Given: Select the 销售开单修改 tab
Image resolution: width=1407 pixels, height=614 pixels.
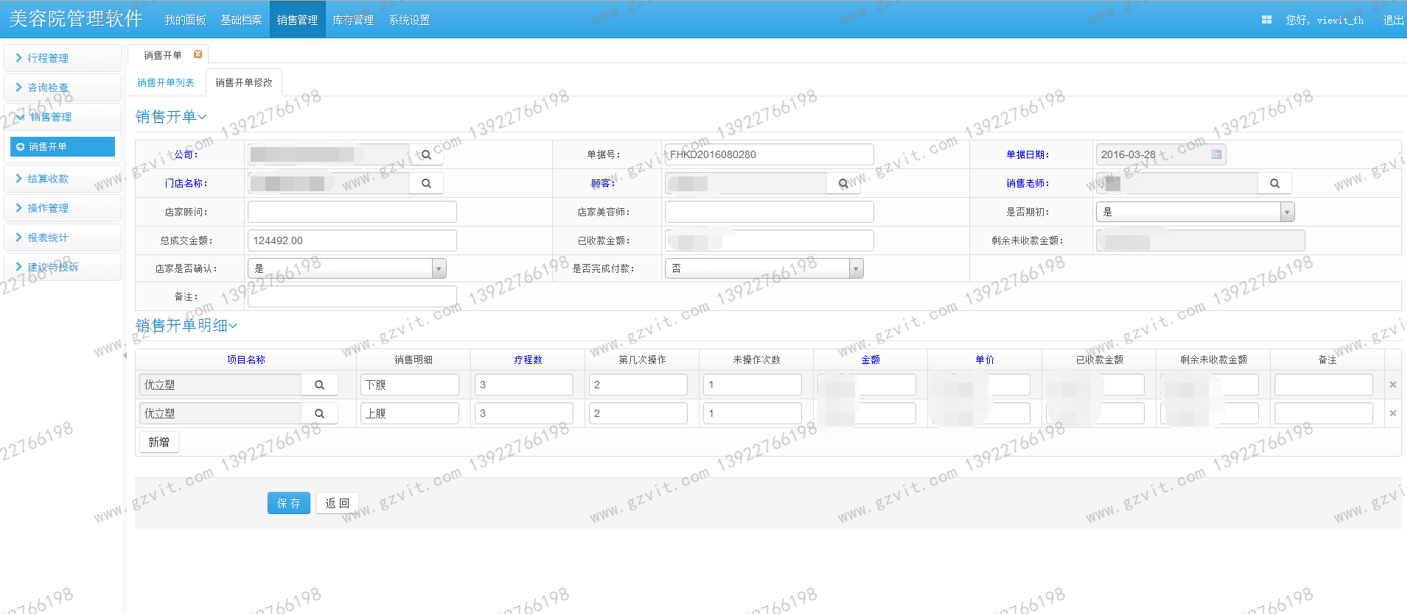Looking at the screenshot, I should tap(244, 83).
